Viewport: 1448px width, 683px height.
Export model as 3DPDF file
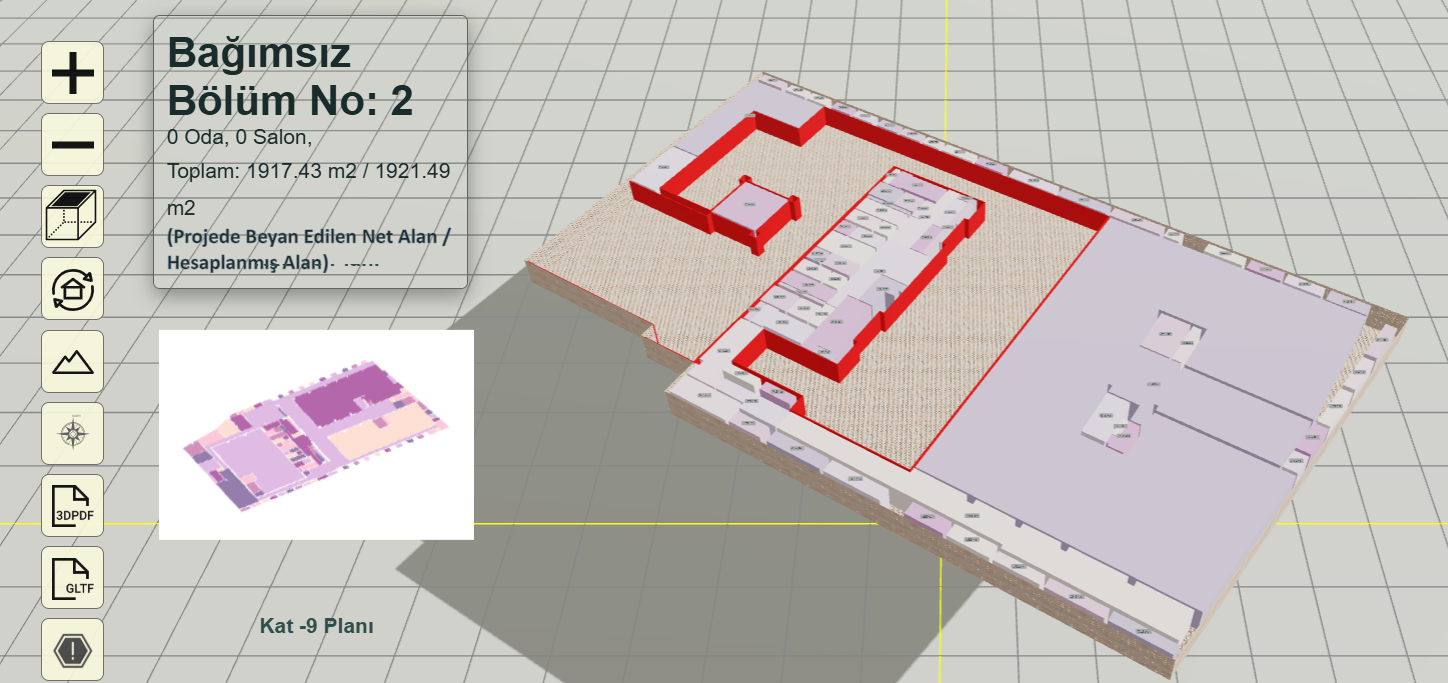(x=72, y=505)
